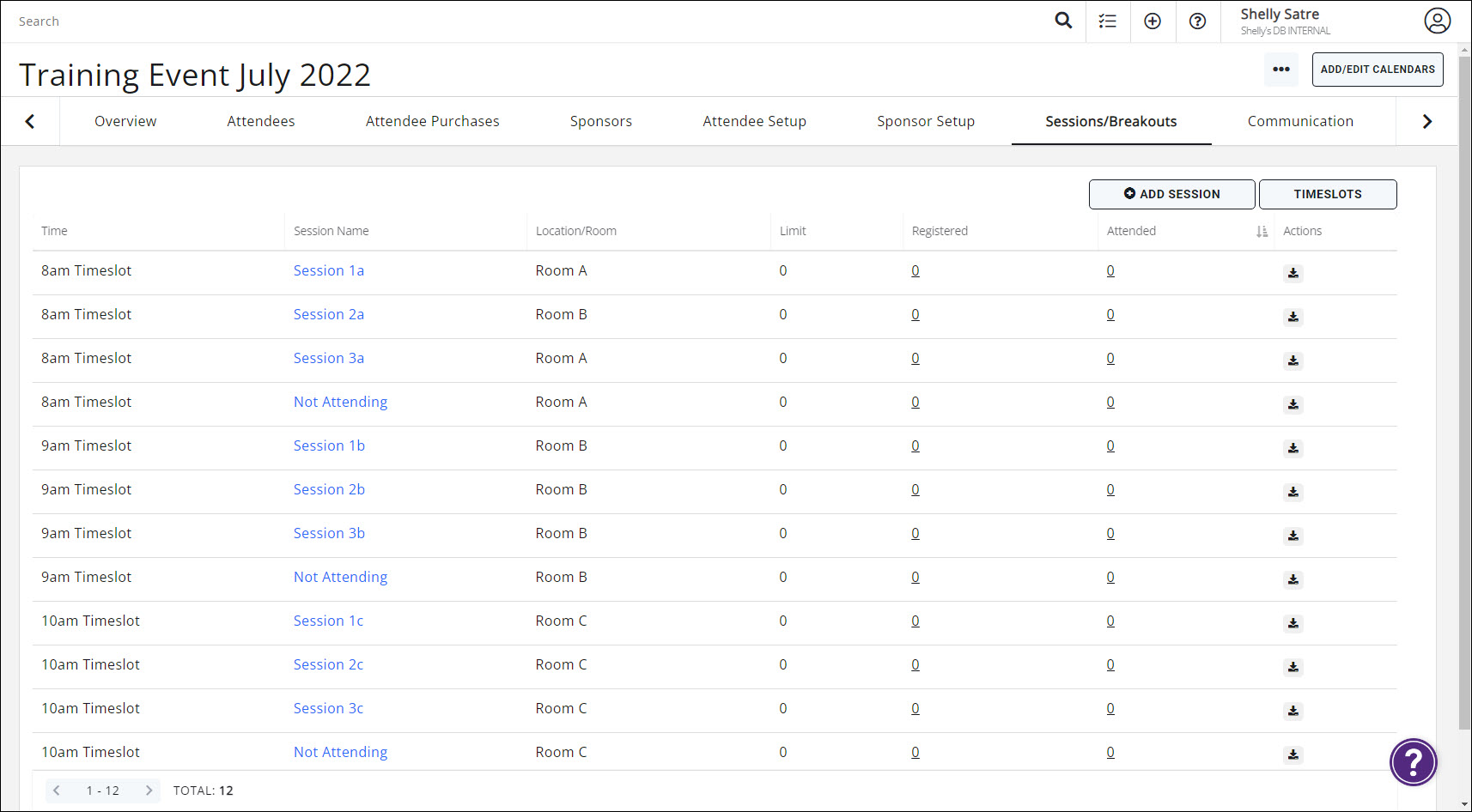Open the task checklist icon

pyautogui.click(x=1108, y=21)
